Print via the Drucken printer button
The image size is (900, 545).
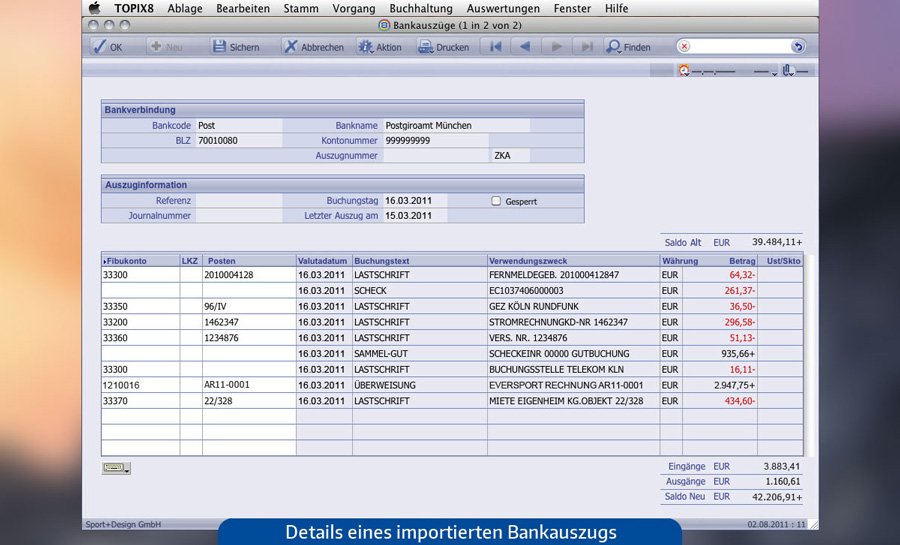444,46
